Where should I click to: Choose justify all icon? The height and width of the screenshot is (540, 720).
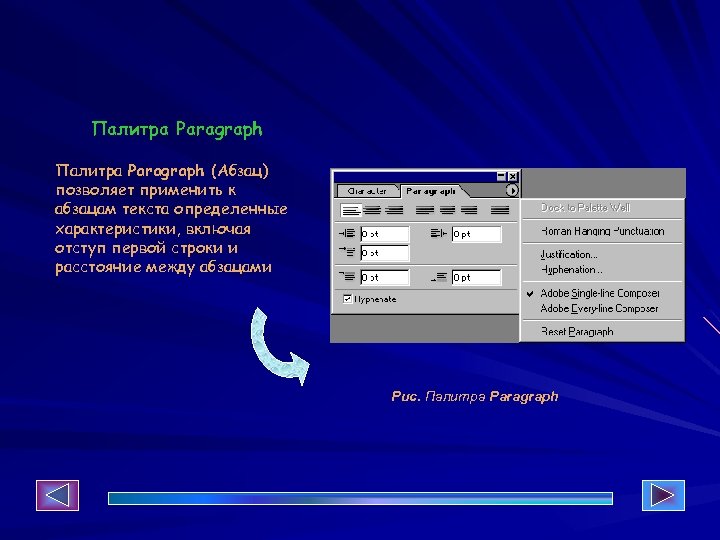500,210
